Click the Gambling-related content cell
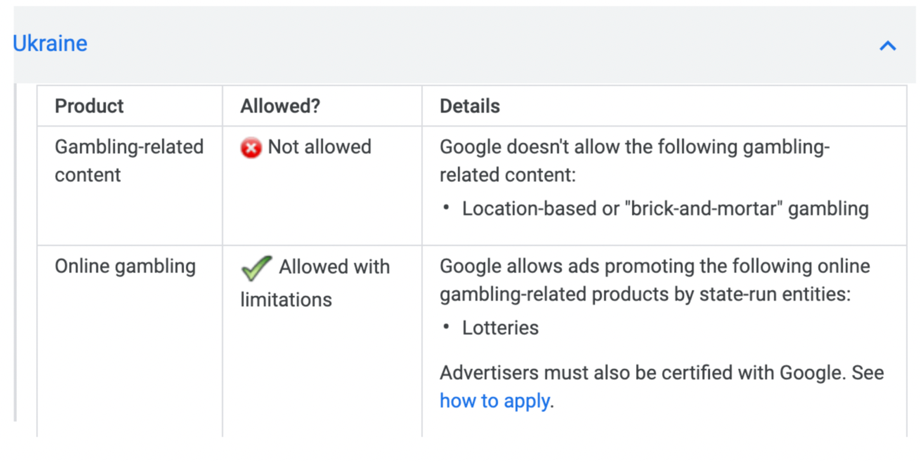The image size is (920, 462). tap(130, 186)
